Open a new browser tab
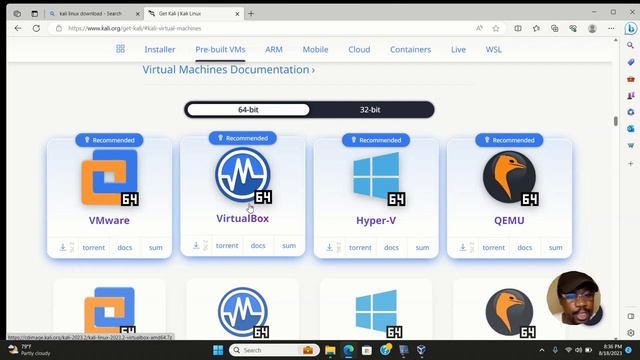This screenshot has width=640, height=360. tap(251, 13)
